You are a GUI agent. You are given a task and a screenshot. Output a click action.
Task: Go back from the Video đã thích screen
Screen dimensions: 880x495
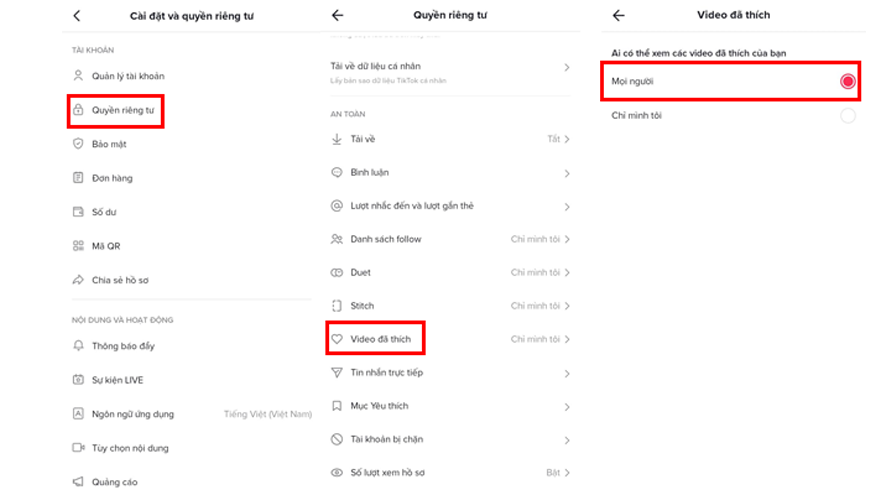[x=618, y=16]
